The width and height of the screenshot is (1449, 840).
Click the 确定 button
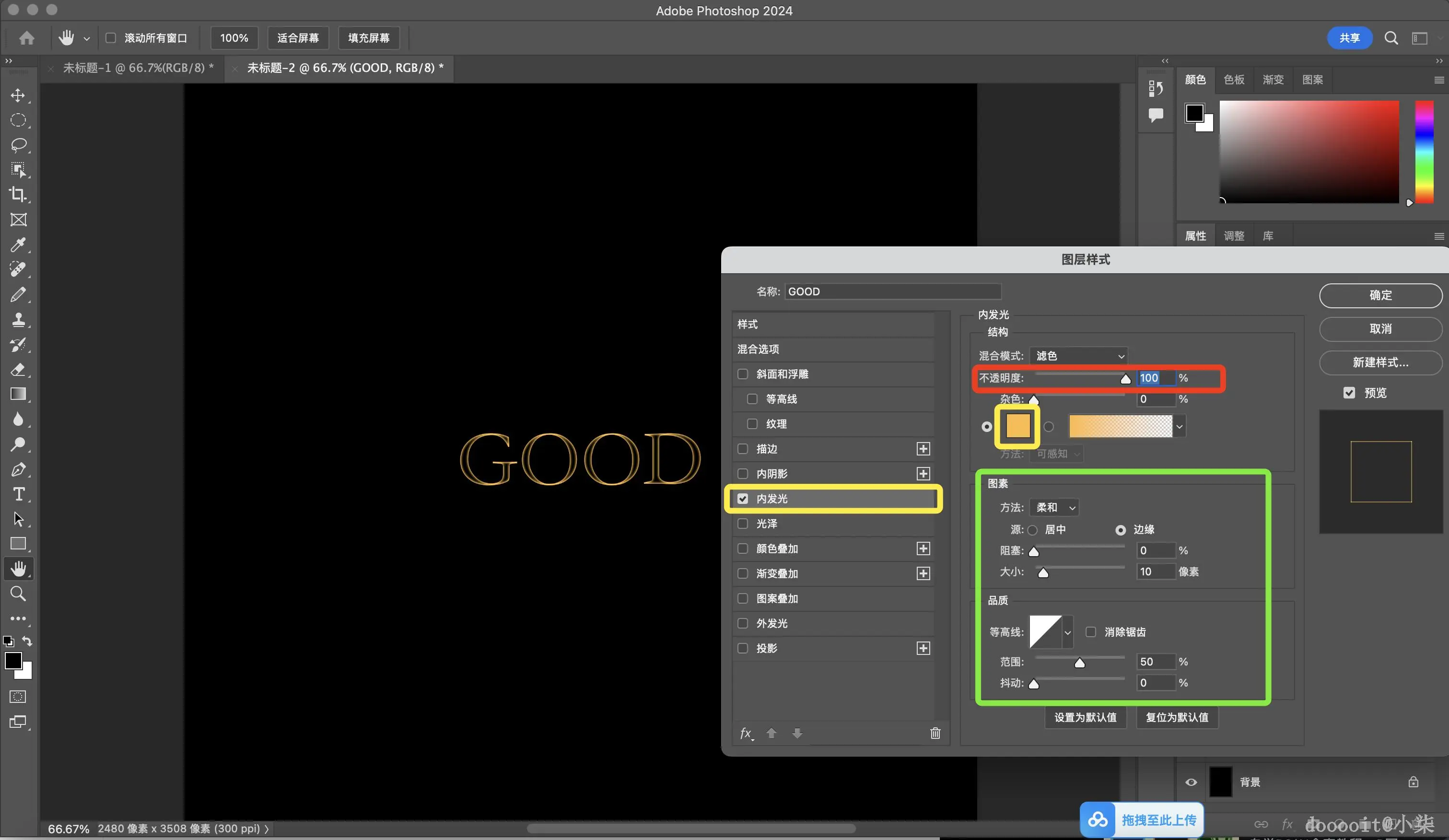1380,295
